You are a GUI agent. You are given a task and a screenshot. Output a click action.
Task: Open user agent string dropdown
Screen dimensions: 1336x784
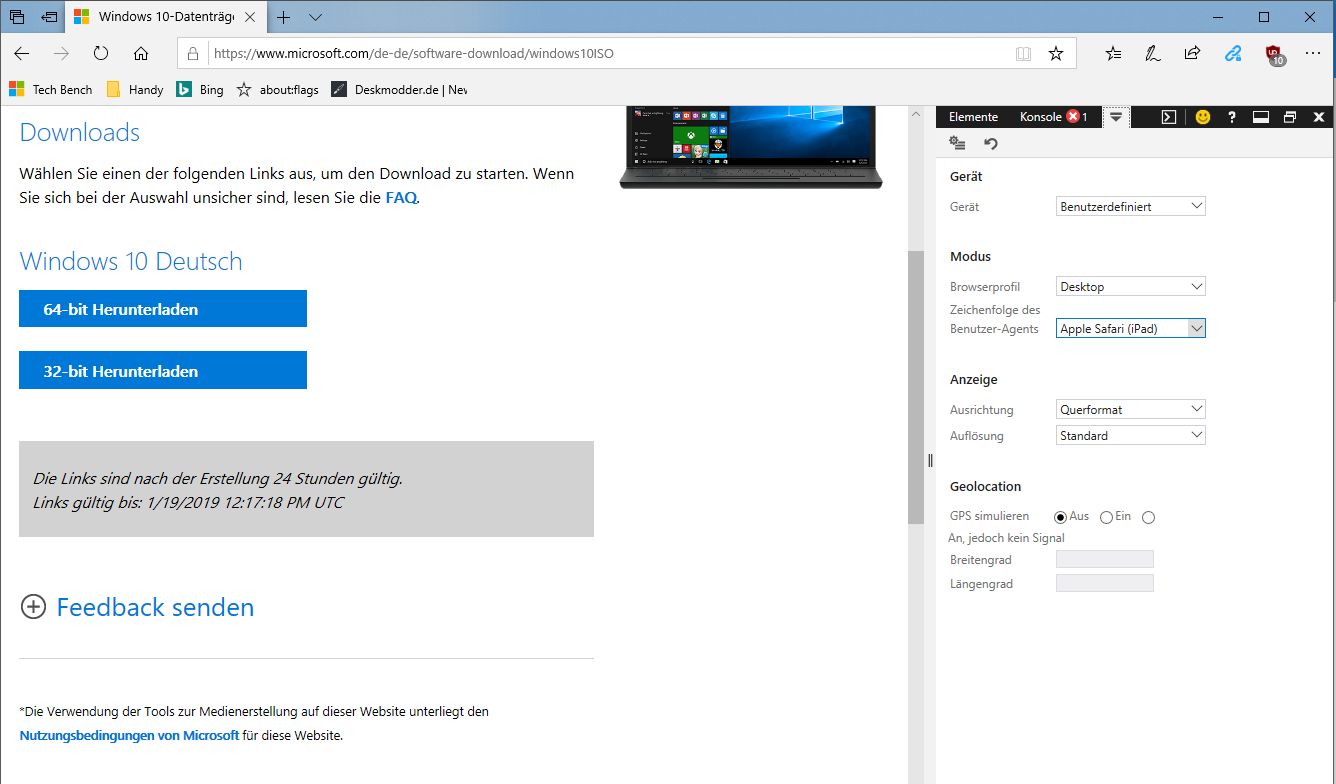(1131, 328)
